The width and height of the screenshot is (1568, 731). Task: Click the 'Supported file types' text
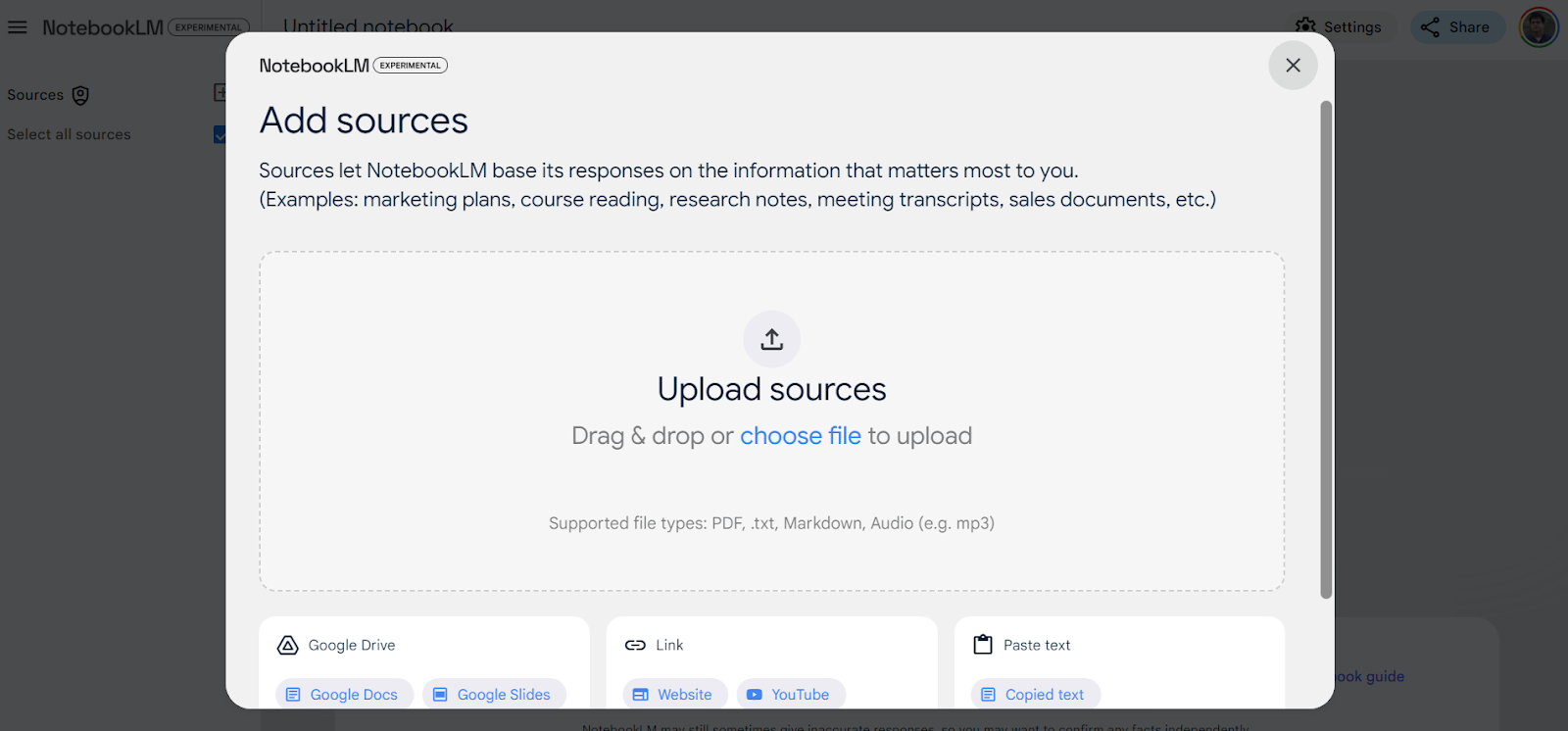click(x=771, y=523)
